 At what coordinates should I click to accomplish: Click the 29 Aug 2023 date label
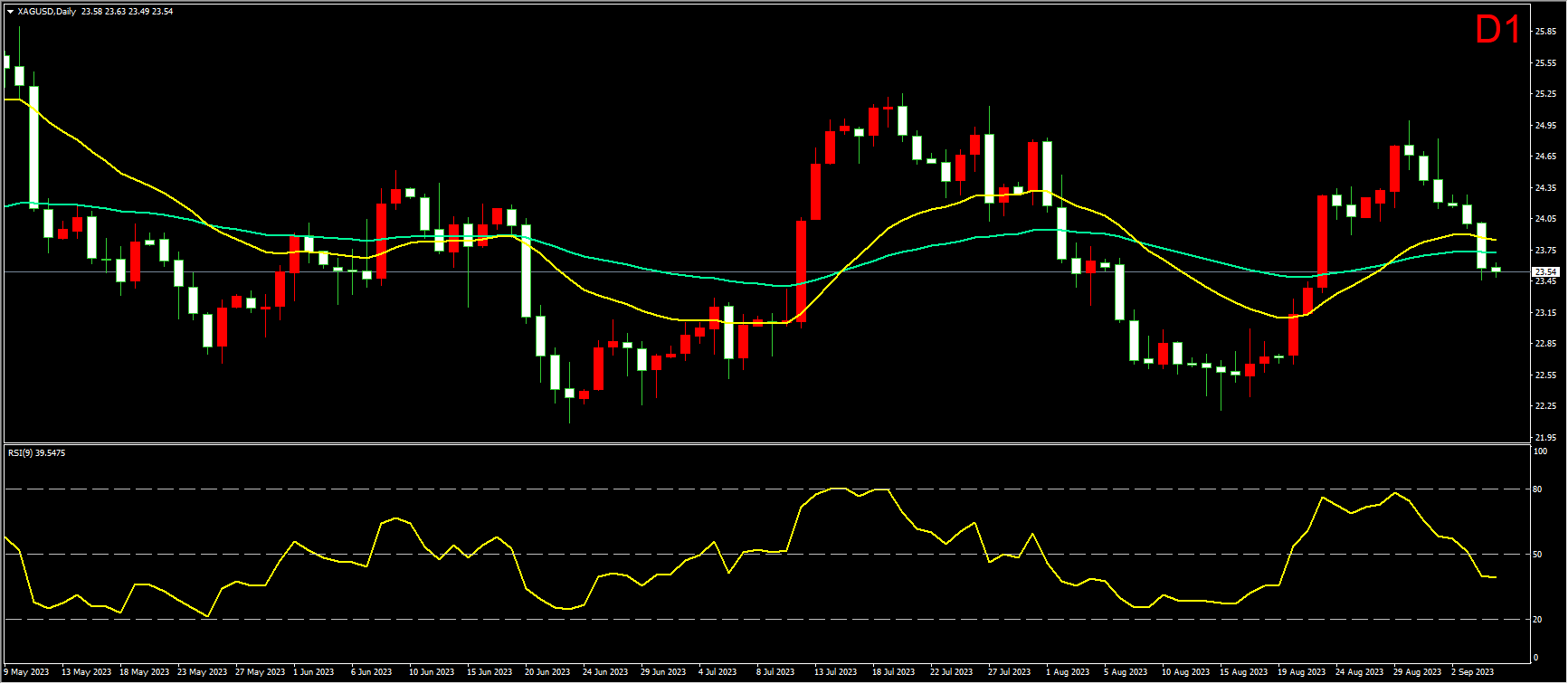(1418, 672)
